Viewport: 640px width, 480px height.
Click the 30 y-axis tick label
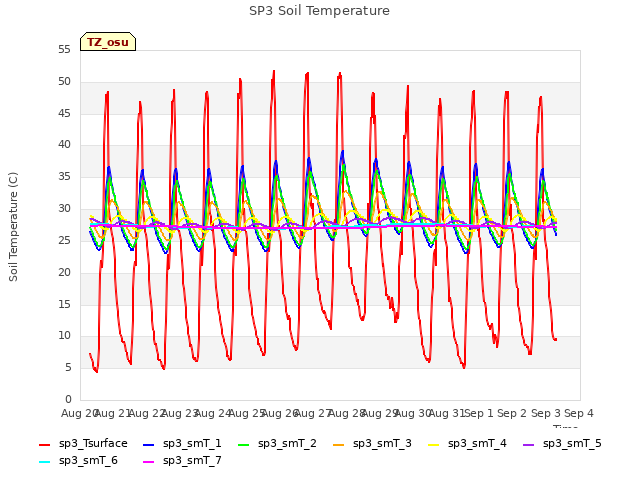coord(64,209)
